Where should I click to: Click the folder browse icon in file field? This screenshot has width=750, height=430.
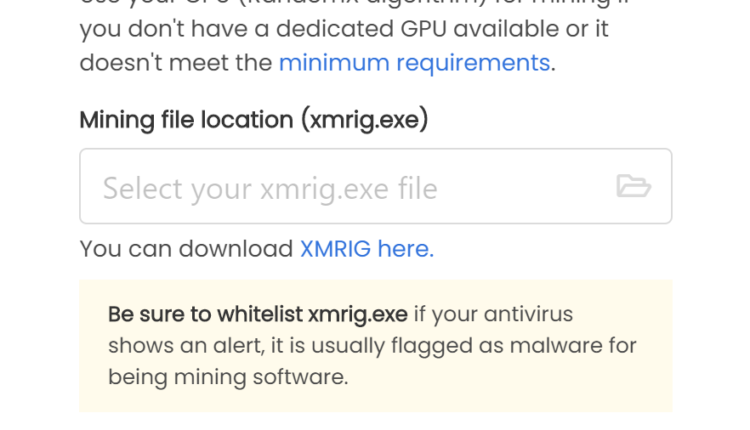[633, 186]
